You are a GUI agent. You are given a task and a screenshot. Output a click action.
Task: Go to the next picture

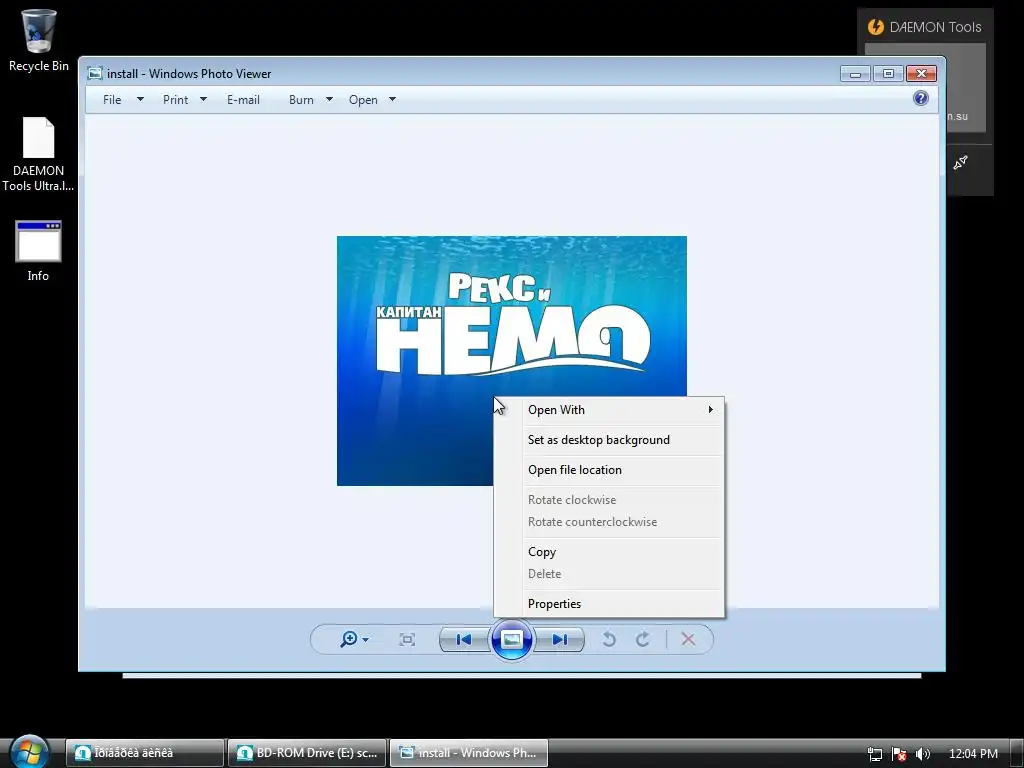tap(560, 639)
